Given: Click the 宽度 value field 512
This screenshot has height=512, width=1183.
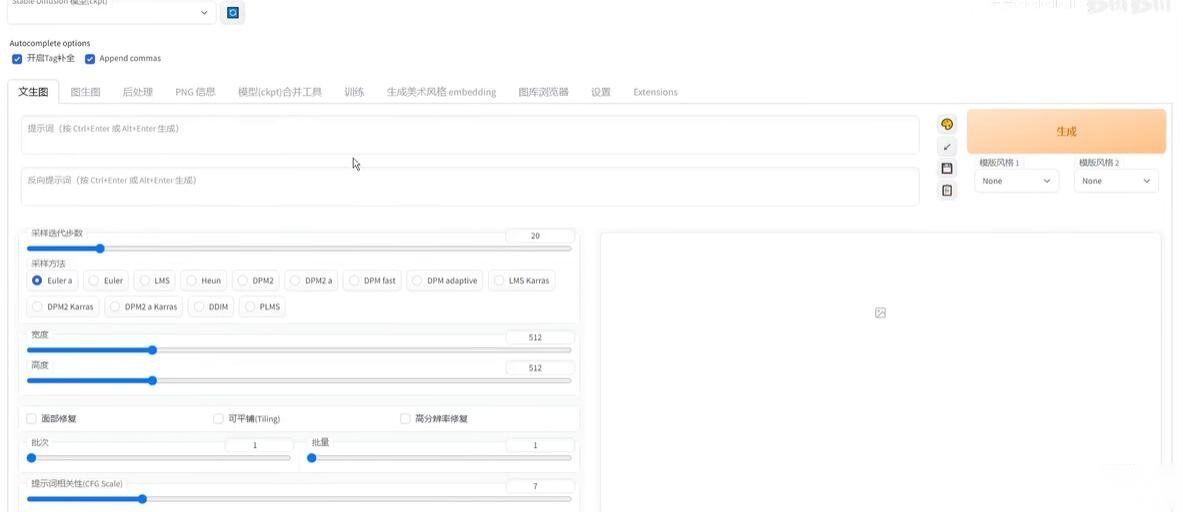Looking at the screenshot, I should coord(539,338).
